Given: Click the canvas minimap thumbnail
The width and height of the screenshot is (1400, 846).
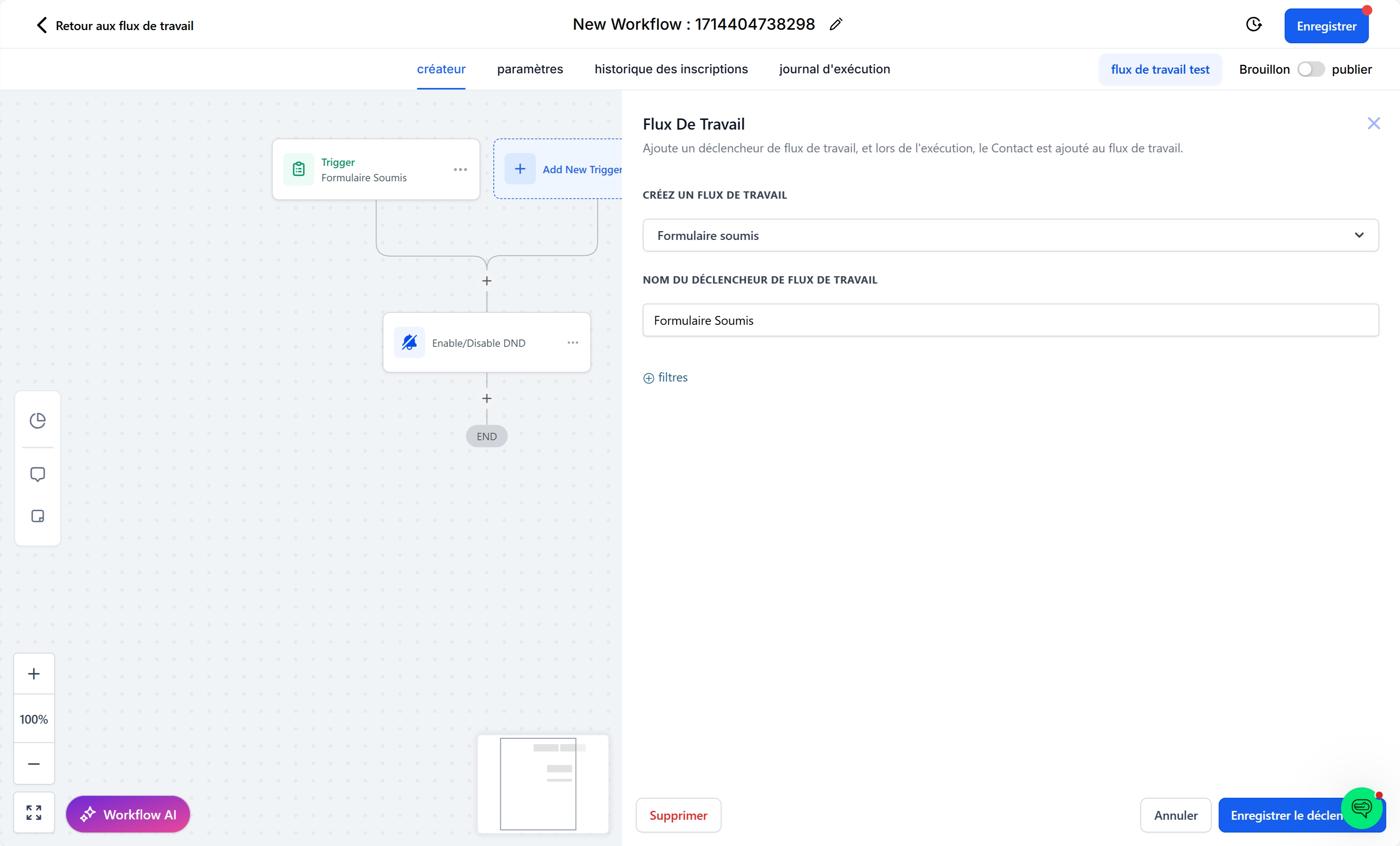Looking at the screenshot, I should click(543, 784).
